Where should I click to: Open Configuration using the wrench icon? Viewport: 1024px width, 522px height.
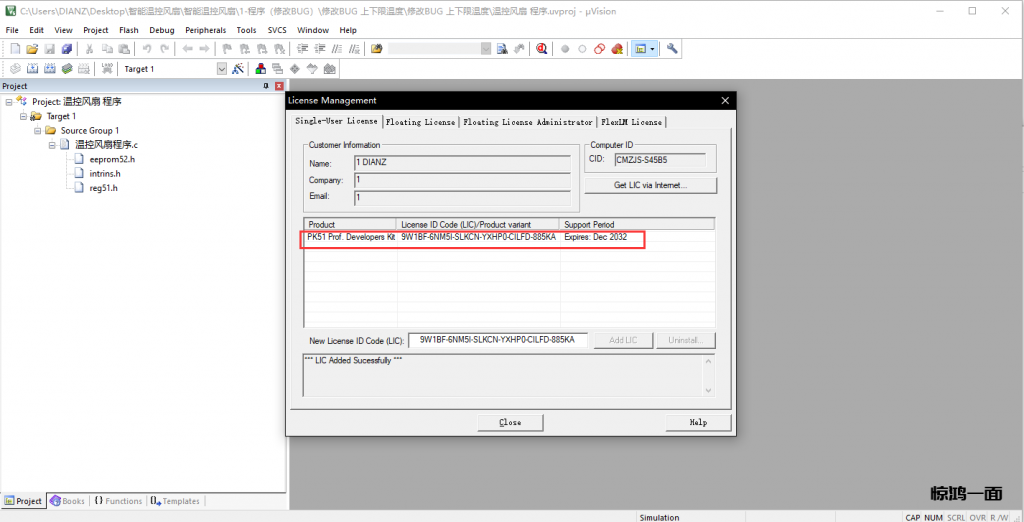pyautogui.click(x=672, y=49)
